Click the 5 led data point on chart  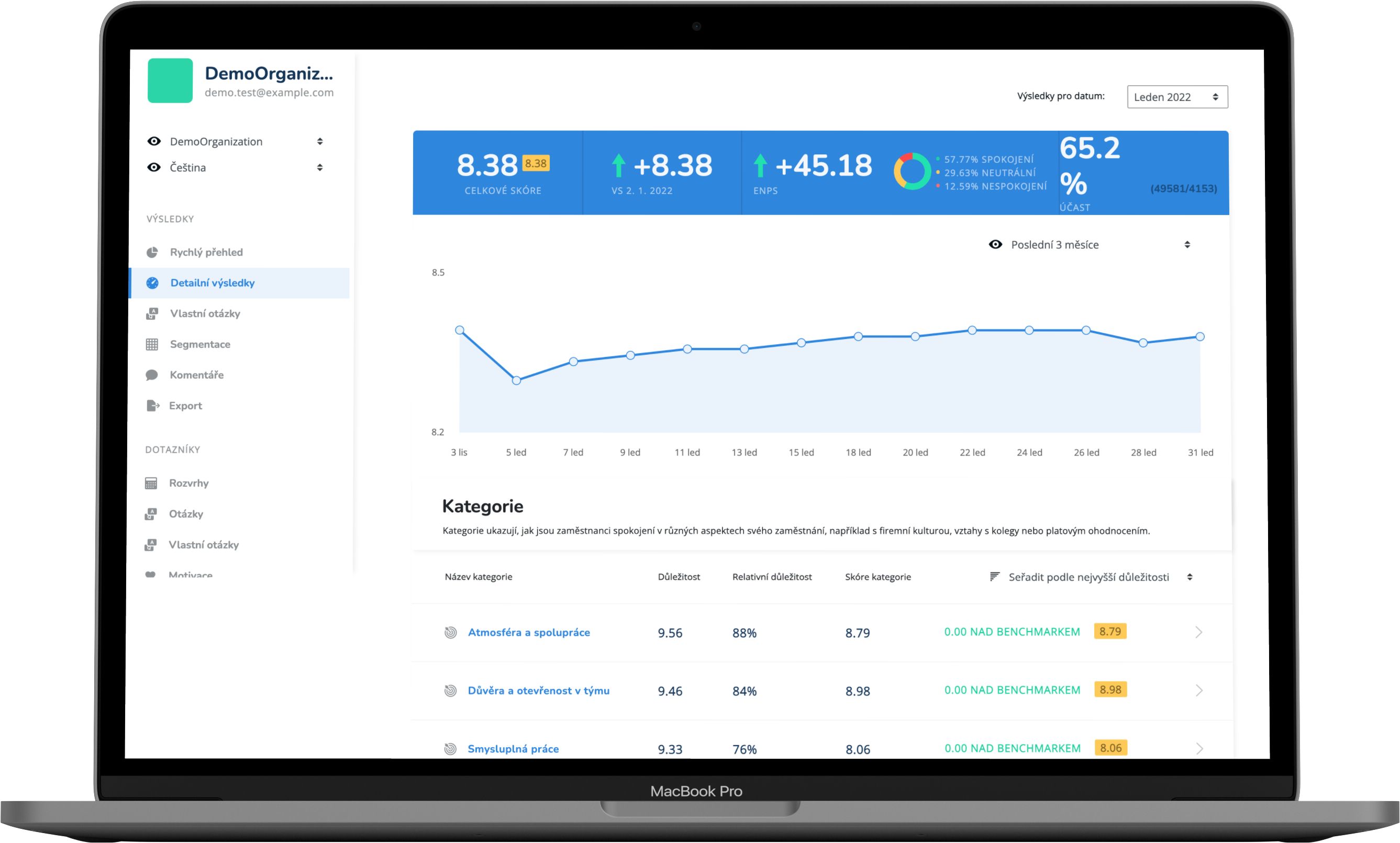tap(516, 381)
